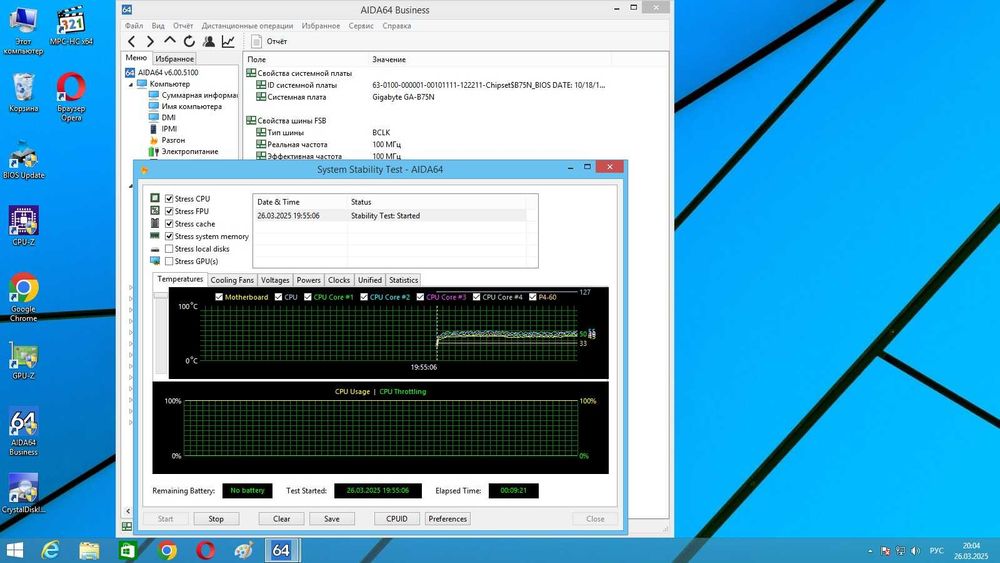This screenshot has width=1000, height=563.
Task: Go back with AIDA64 toolbar left arrow
Action: coord(131,41)
